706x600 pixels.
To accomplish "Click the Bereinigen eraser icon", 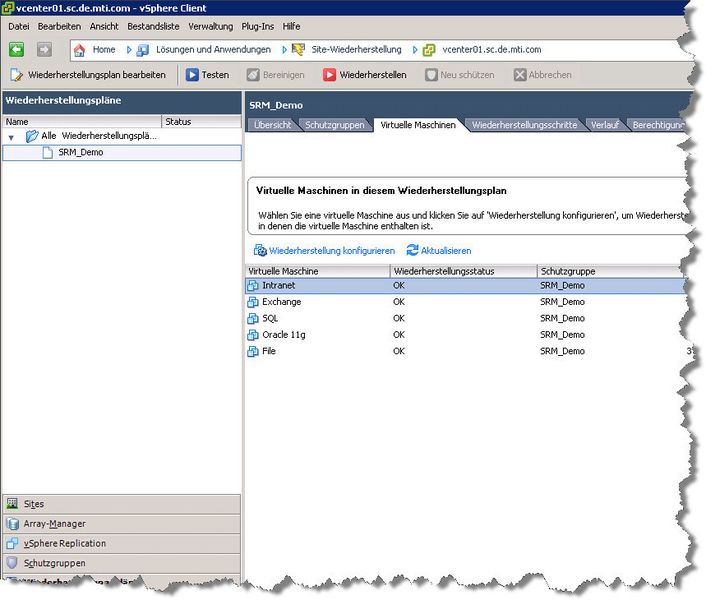I will pos(253,75).
